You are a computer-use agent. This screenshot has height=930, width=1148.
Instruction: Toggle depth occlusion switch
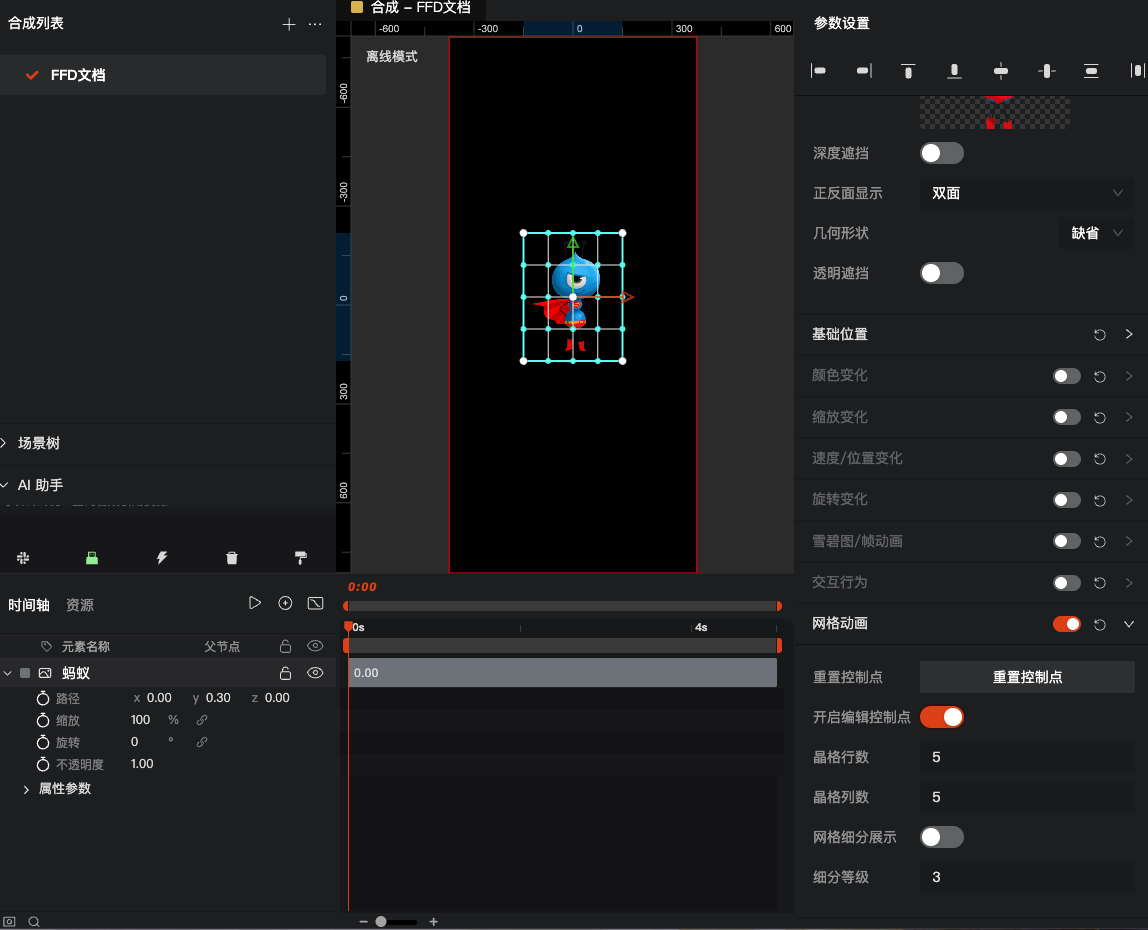click(942, 153)
